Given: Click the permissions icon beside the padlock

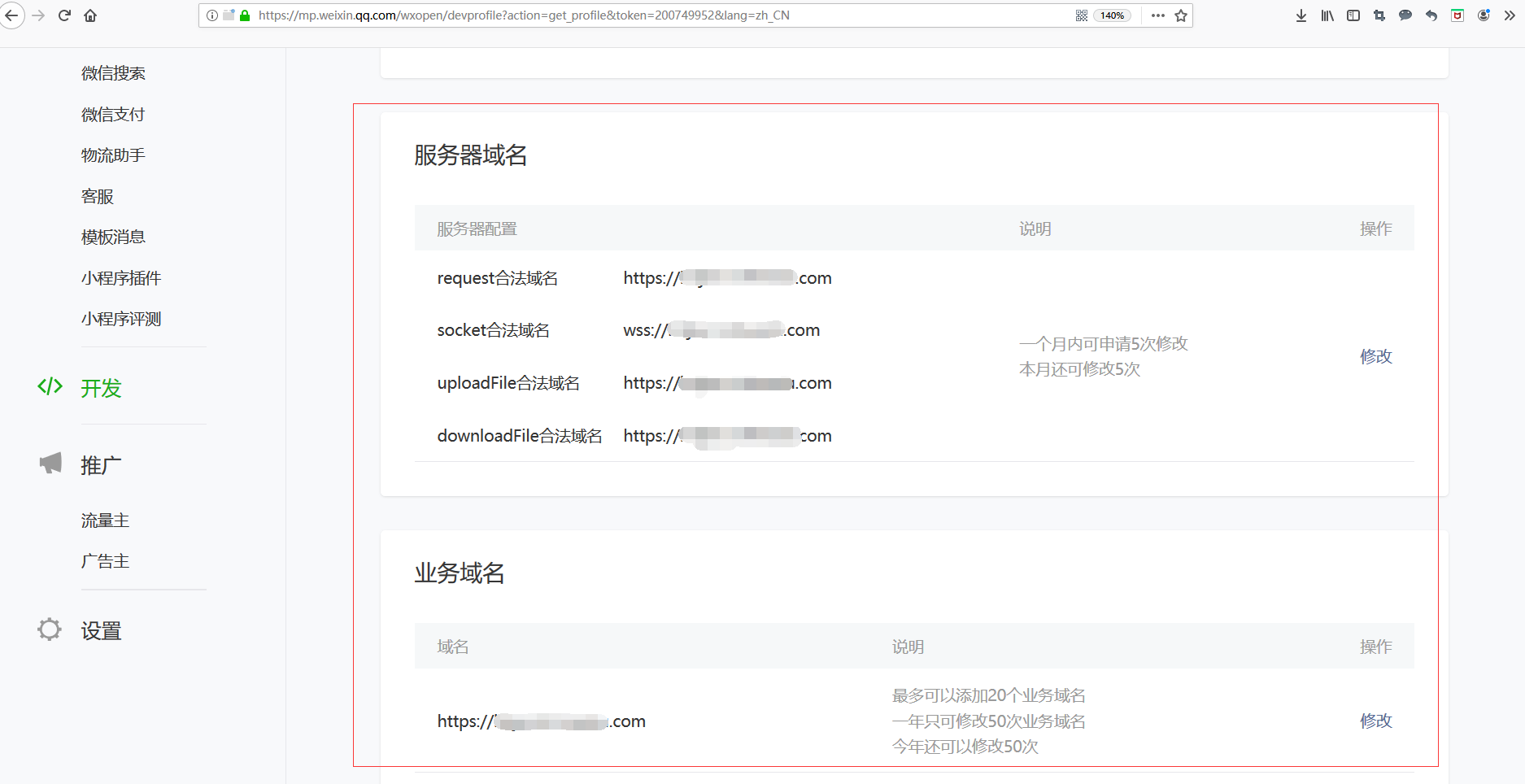Looking at the screenshot, I should coord(229,15).
